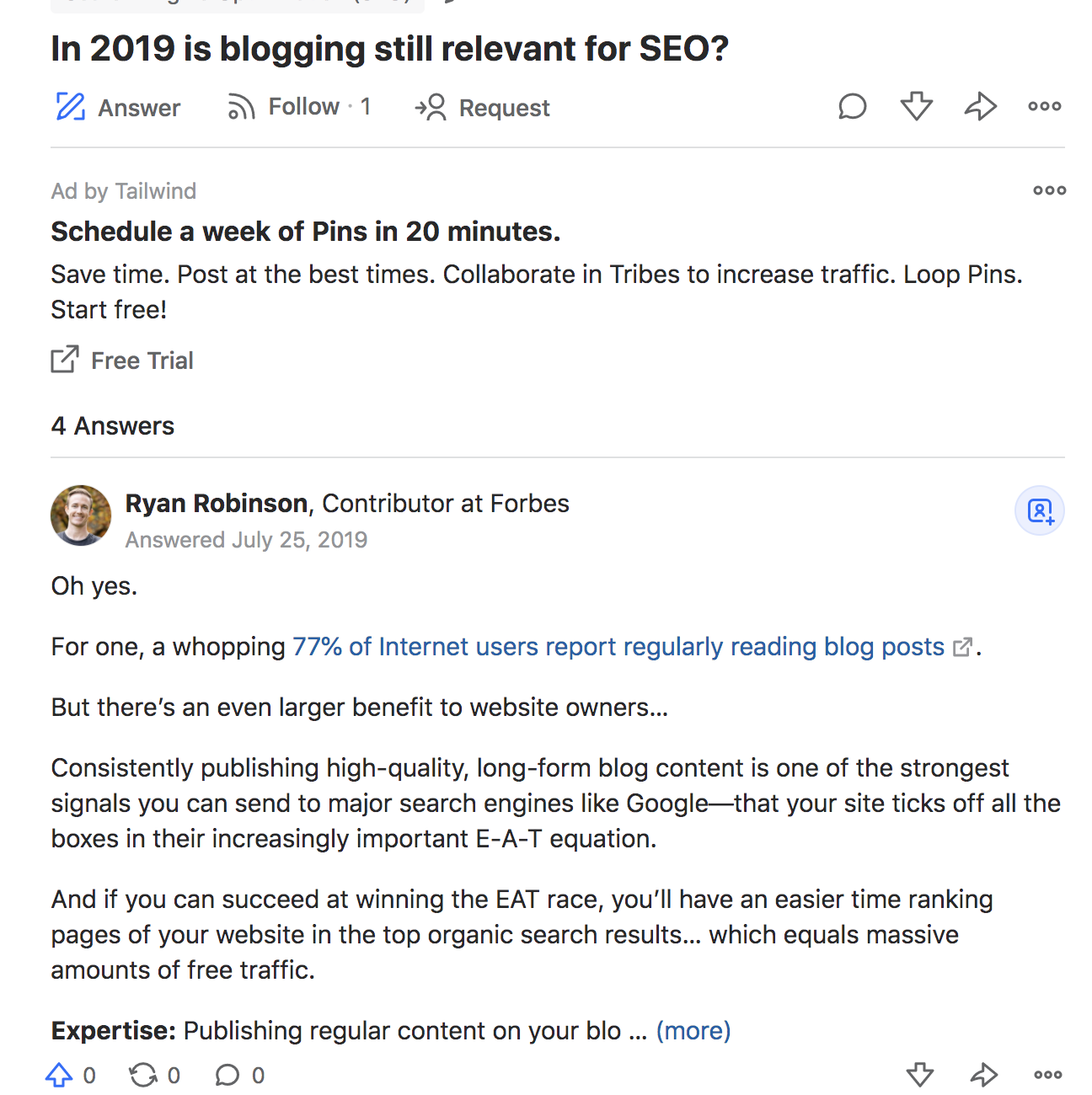
Task: Open the Tailwind ad options menu
Action: coord(1048,190)
